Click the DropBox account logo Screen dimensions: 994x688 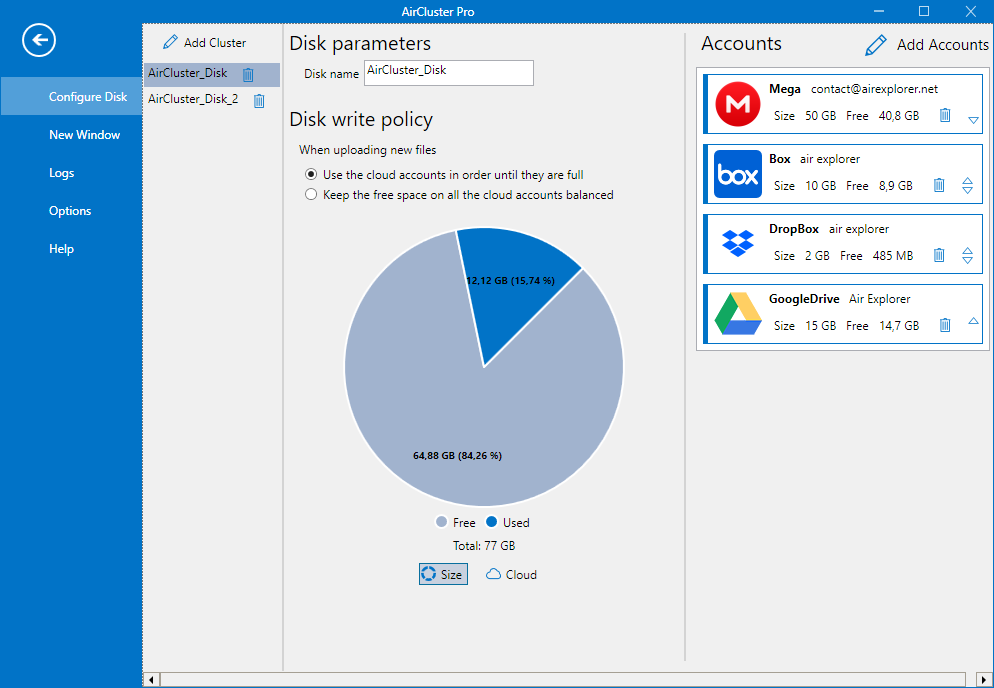point(738,243)
